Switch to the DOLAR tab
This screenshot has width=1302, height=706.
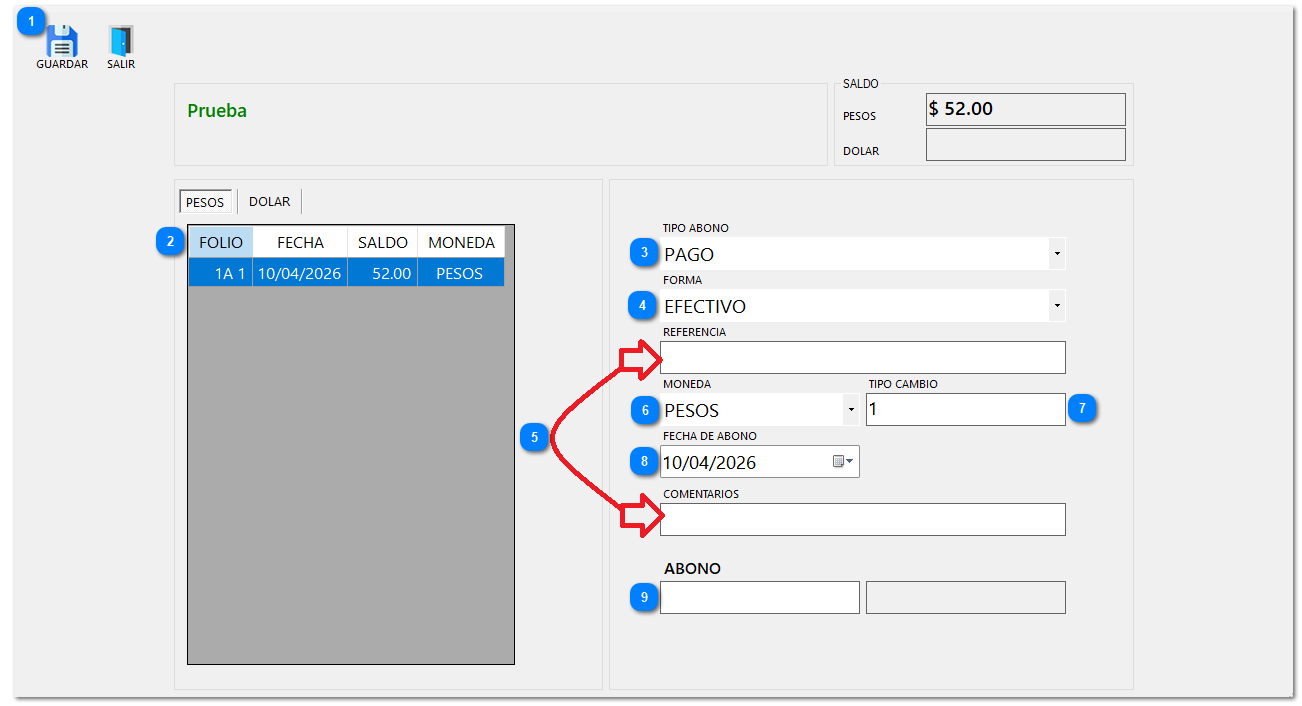pyautogui.click(x=270, y=201)
